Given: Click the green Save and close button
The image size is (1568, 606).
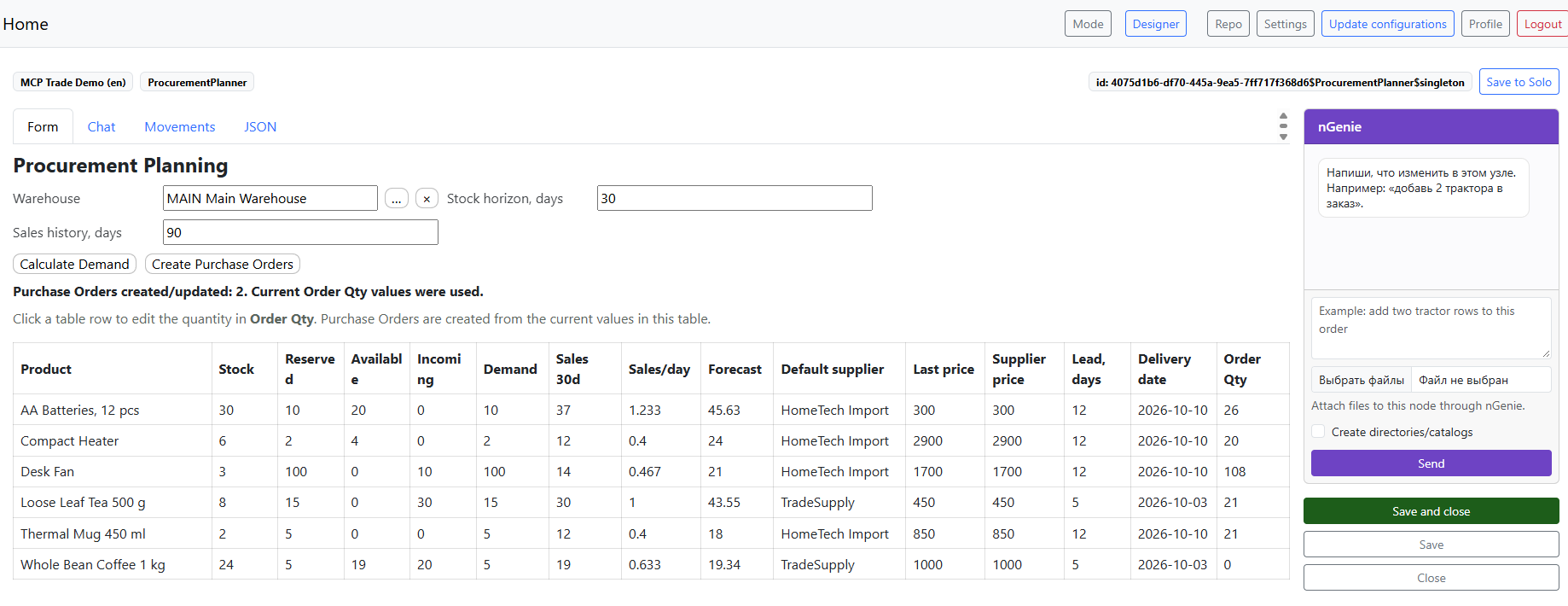Looking at the screenshot, I should [1432, 511].
